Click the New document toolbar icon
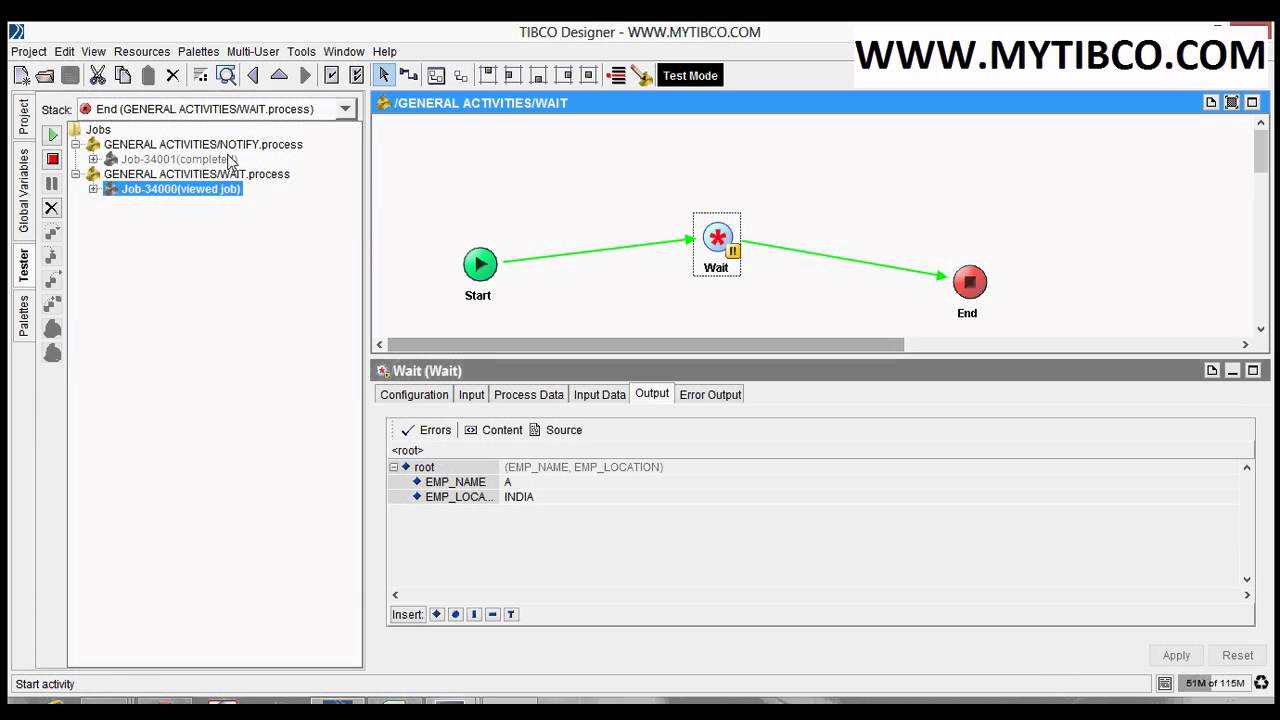Viewport: 1280px width, 720px height. click(21, 75)
